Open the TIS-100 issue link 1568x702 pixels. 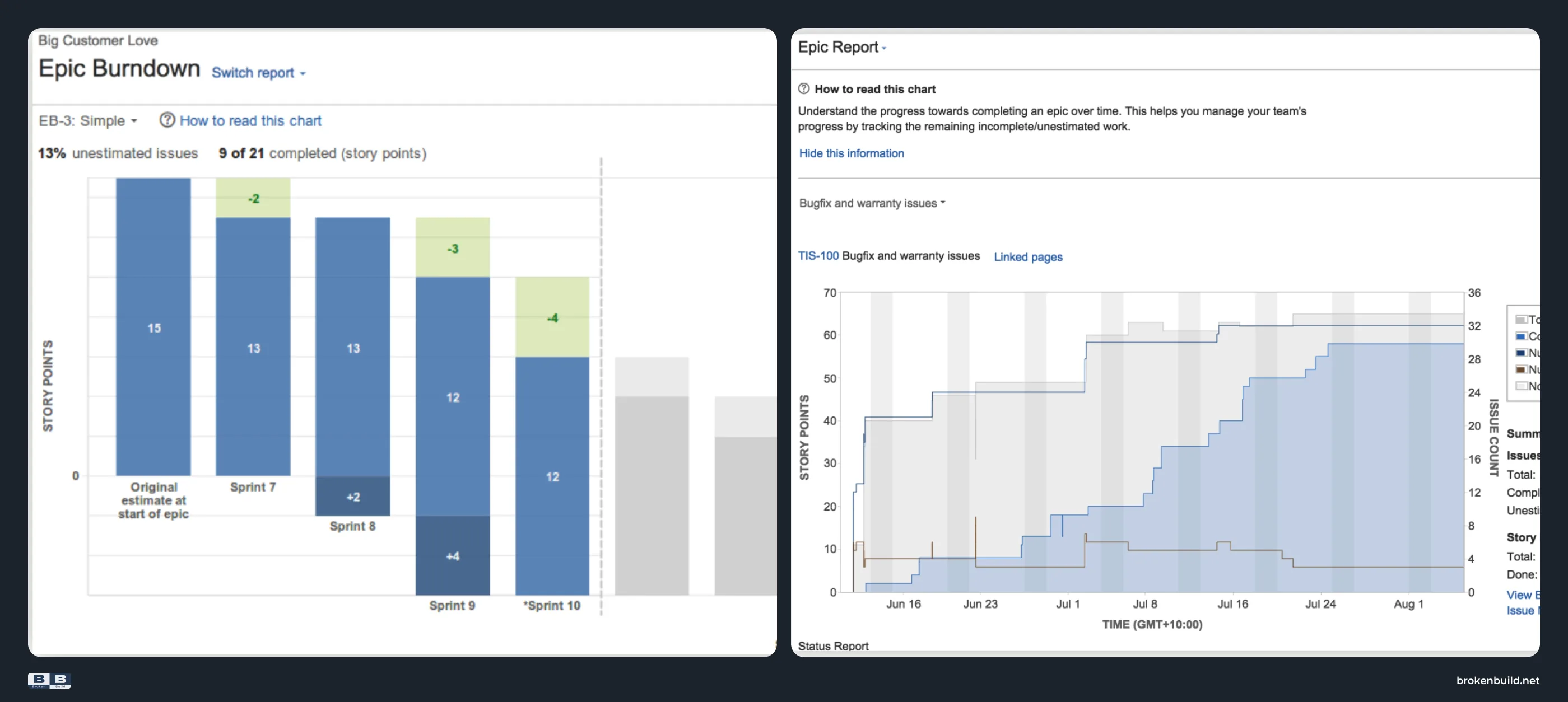tap(818, 256)
